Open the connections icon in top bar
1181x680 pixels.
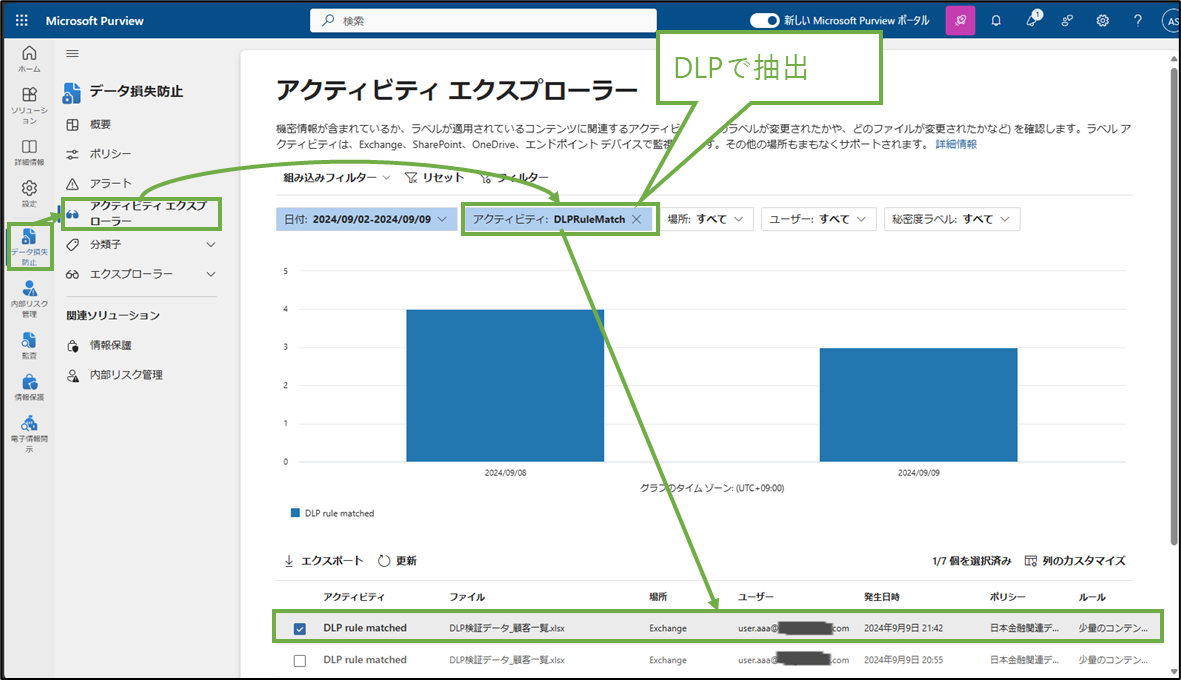coord(1067,20)
